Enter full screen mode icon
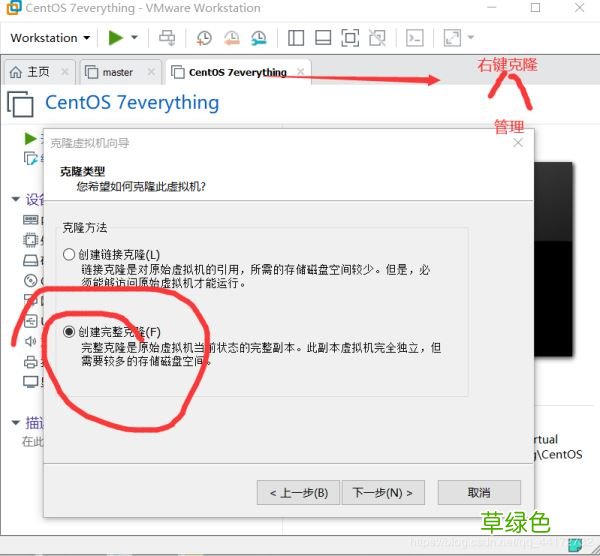 [x=350, y=38]
